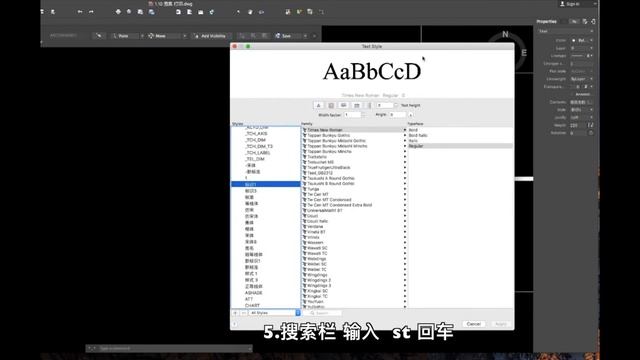Expand the Verdana family arrow
640x360 pixels.
[405, 227]
